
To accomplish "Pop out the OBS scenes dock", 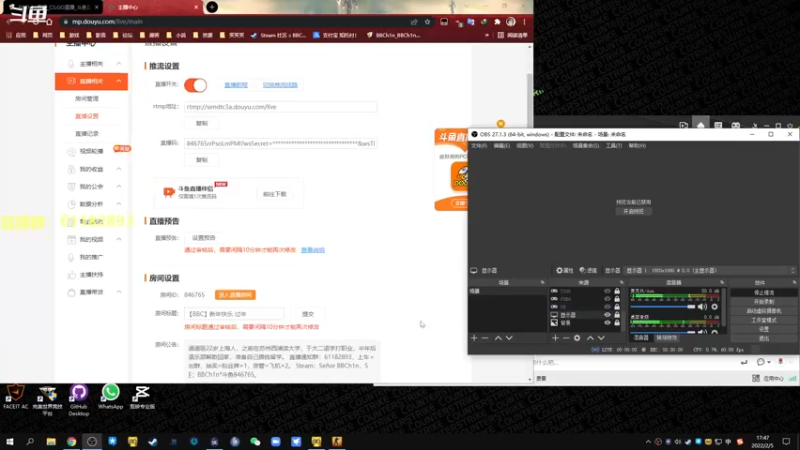I will point(542,282).
